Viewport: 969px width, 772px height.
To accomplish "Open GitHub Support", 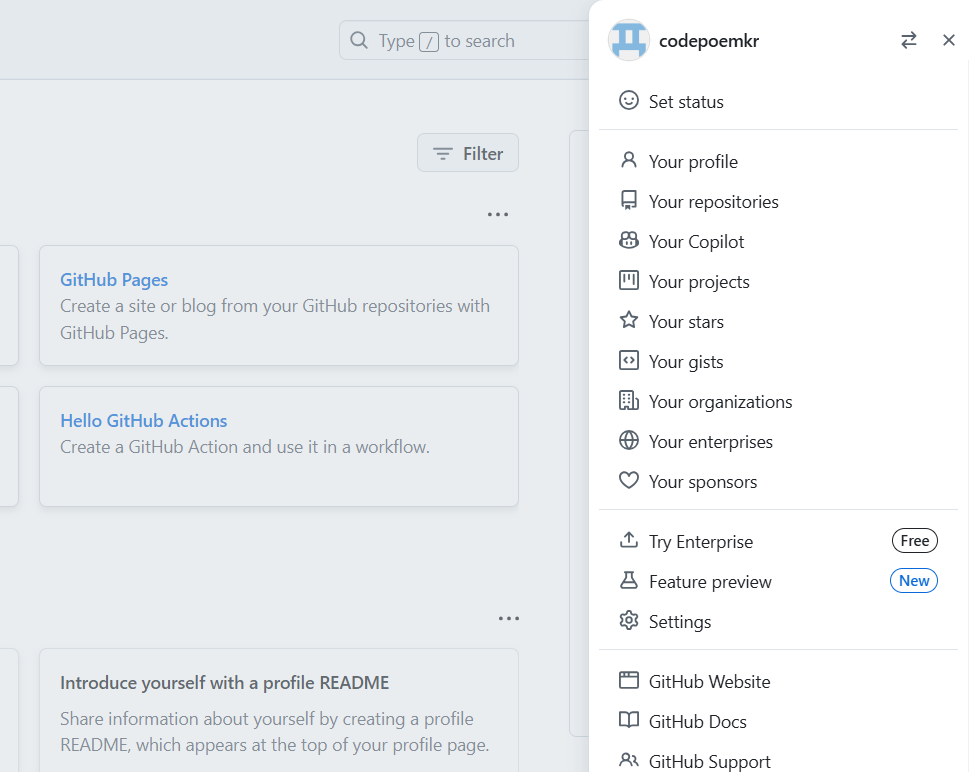I will coord(778,761).
